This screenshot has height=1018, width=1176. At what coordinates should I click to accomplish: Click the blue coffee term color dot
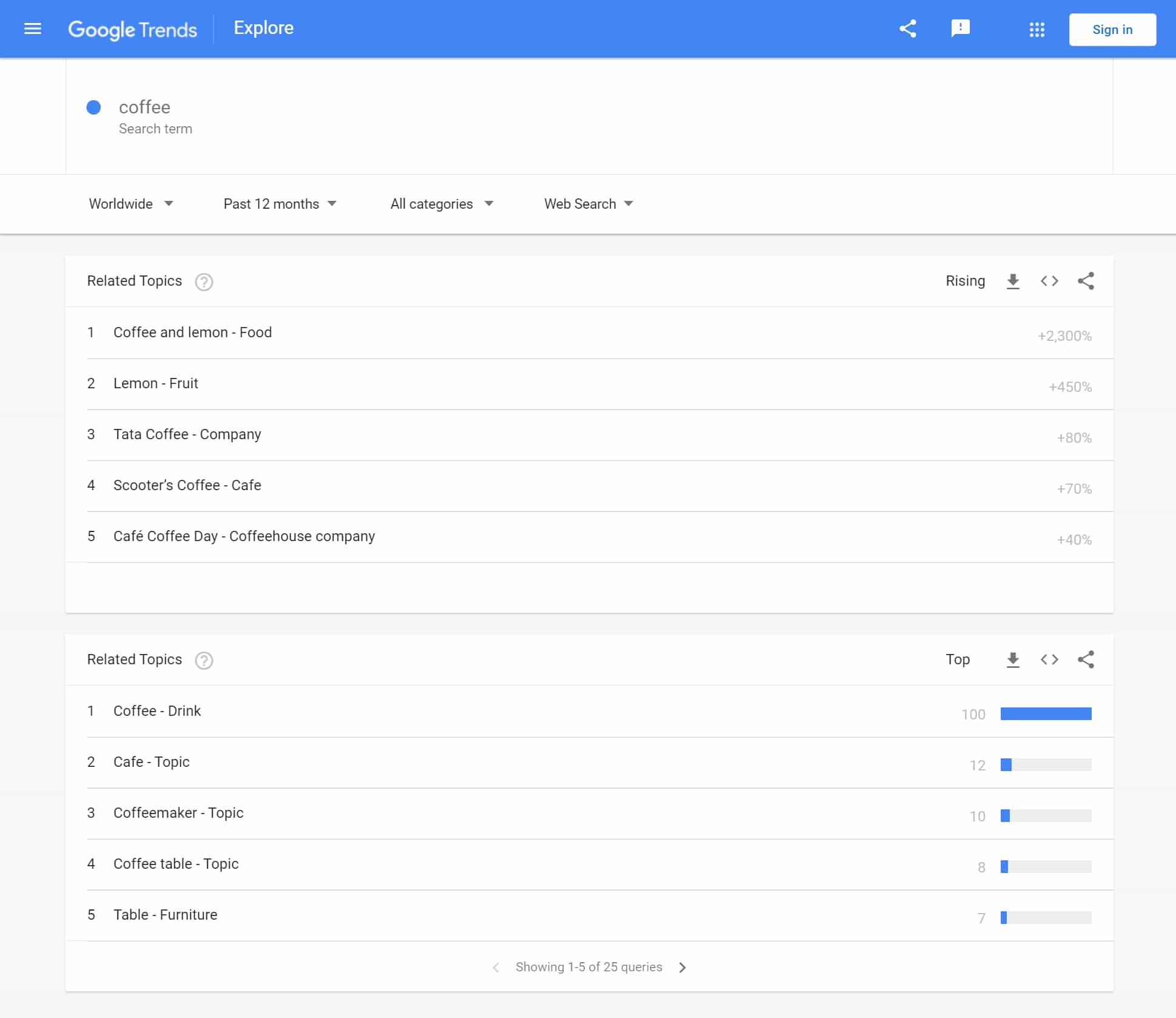coord(93,107)
